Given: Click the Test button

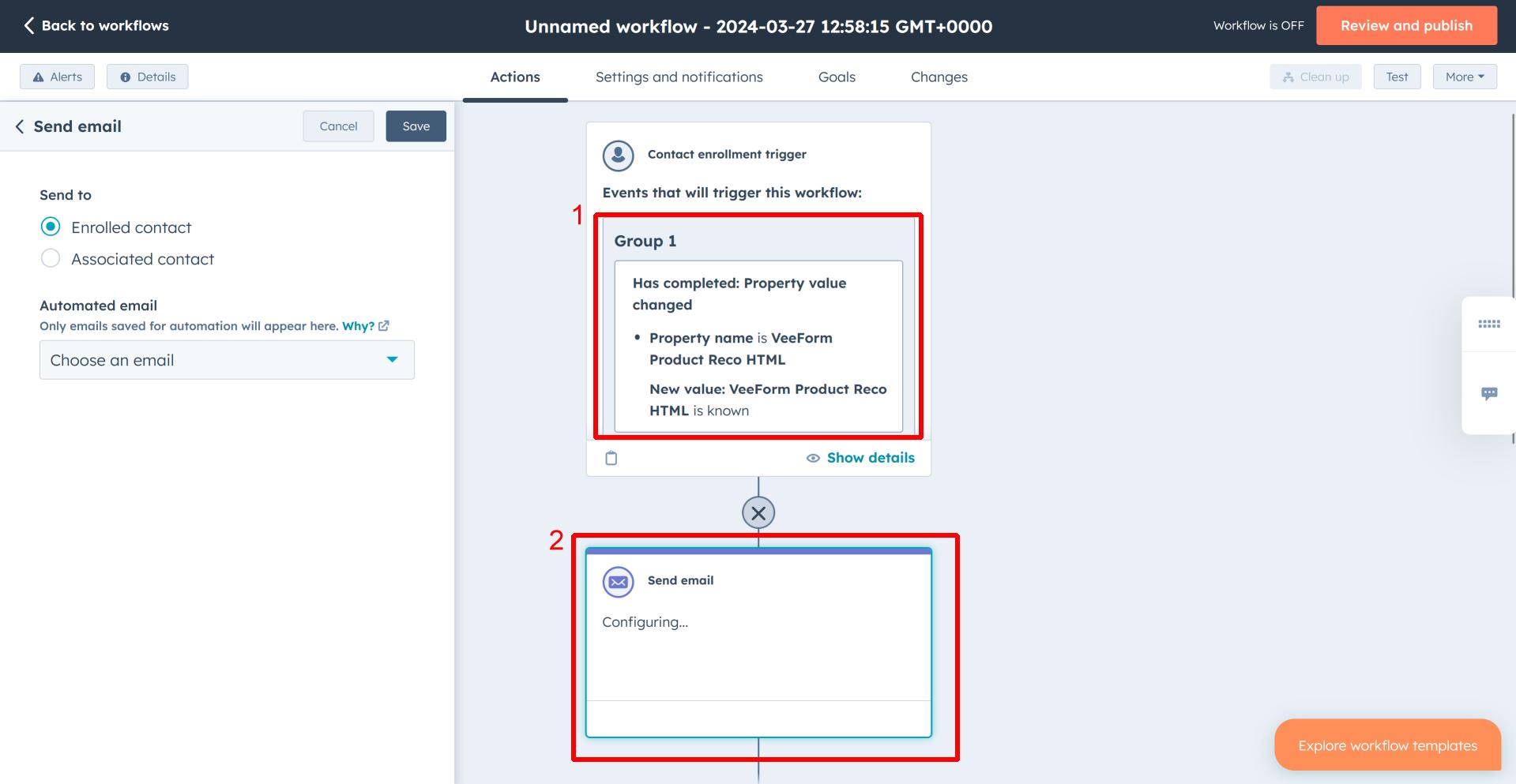Looking at the screenshot, I should [x=1397, y=77].
